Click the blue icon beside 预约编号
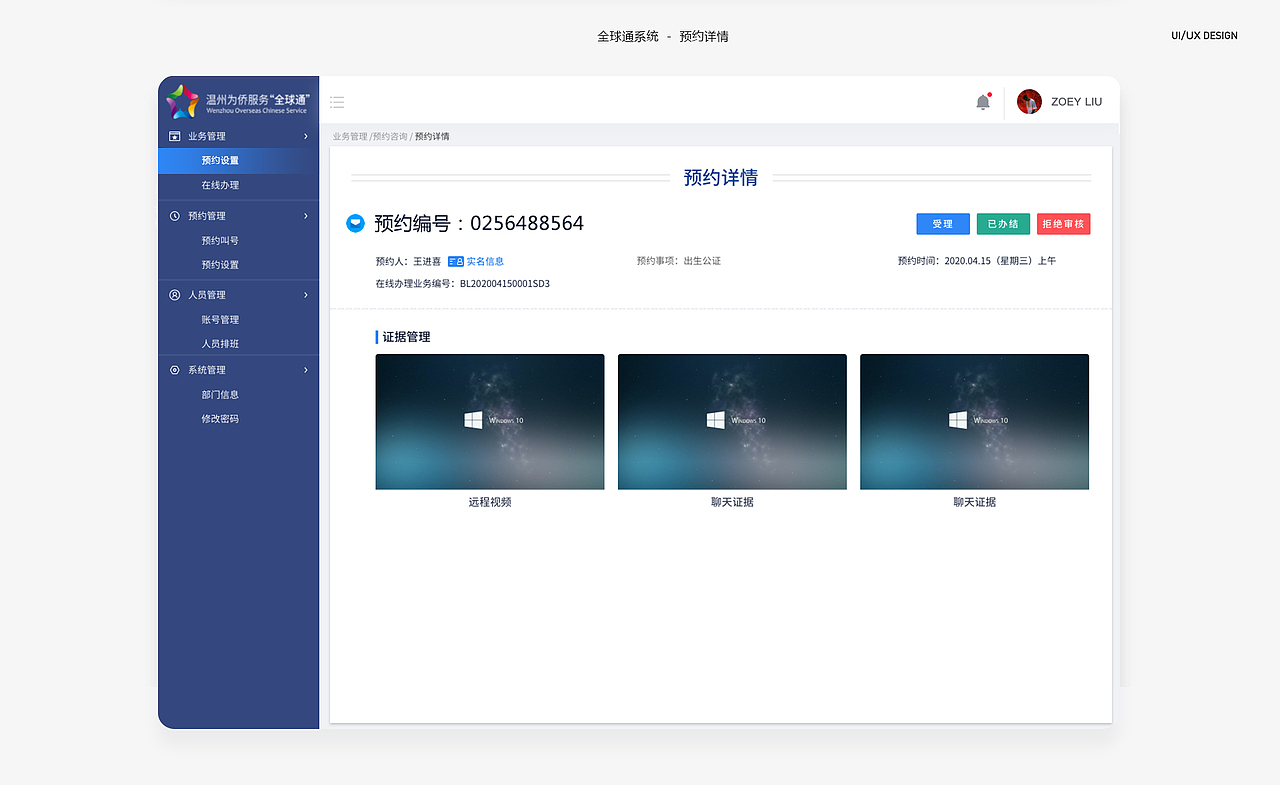The width and height of the screenshot is (1280, 785). coord(355,223)
